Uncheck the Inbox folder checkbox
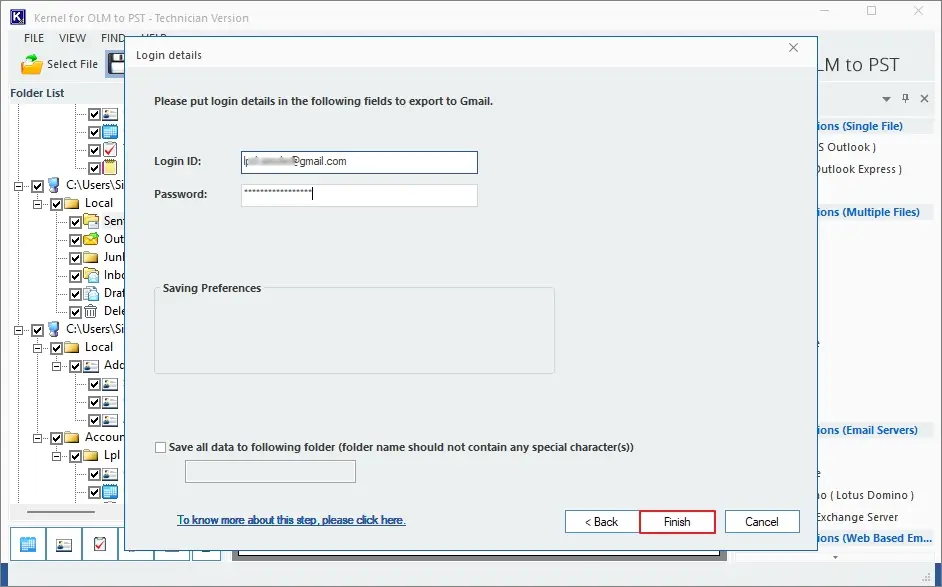942x587 pixels. 75,276
